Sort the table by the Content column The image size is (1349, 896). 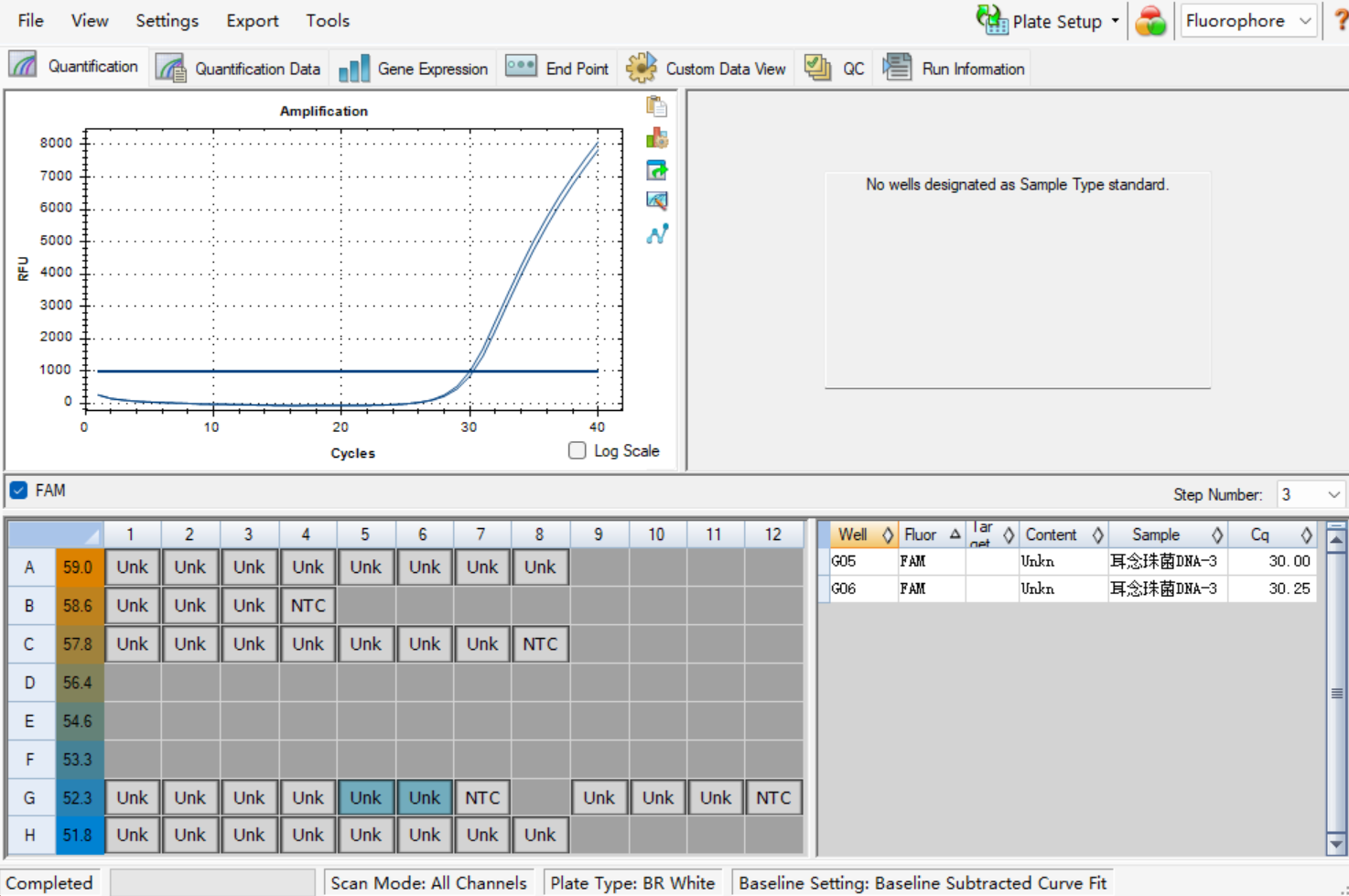click(1063, 534)
